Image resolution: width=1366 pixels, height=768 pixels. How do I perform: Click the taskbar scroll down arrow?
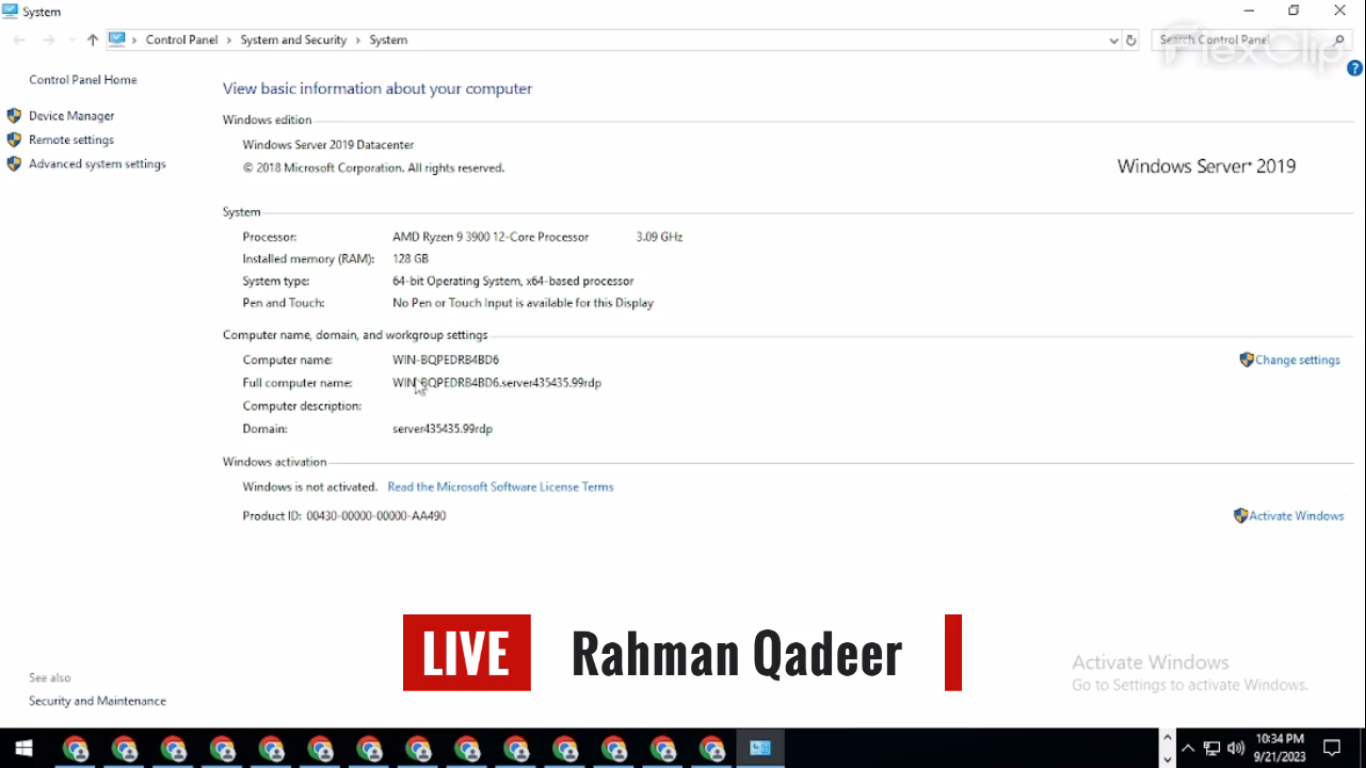(1167, 759)
